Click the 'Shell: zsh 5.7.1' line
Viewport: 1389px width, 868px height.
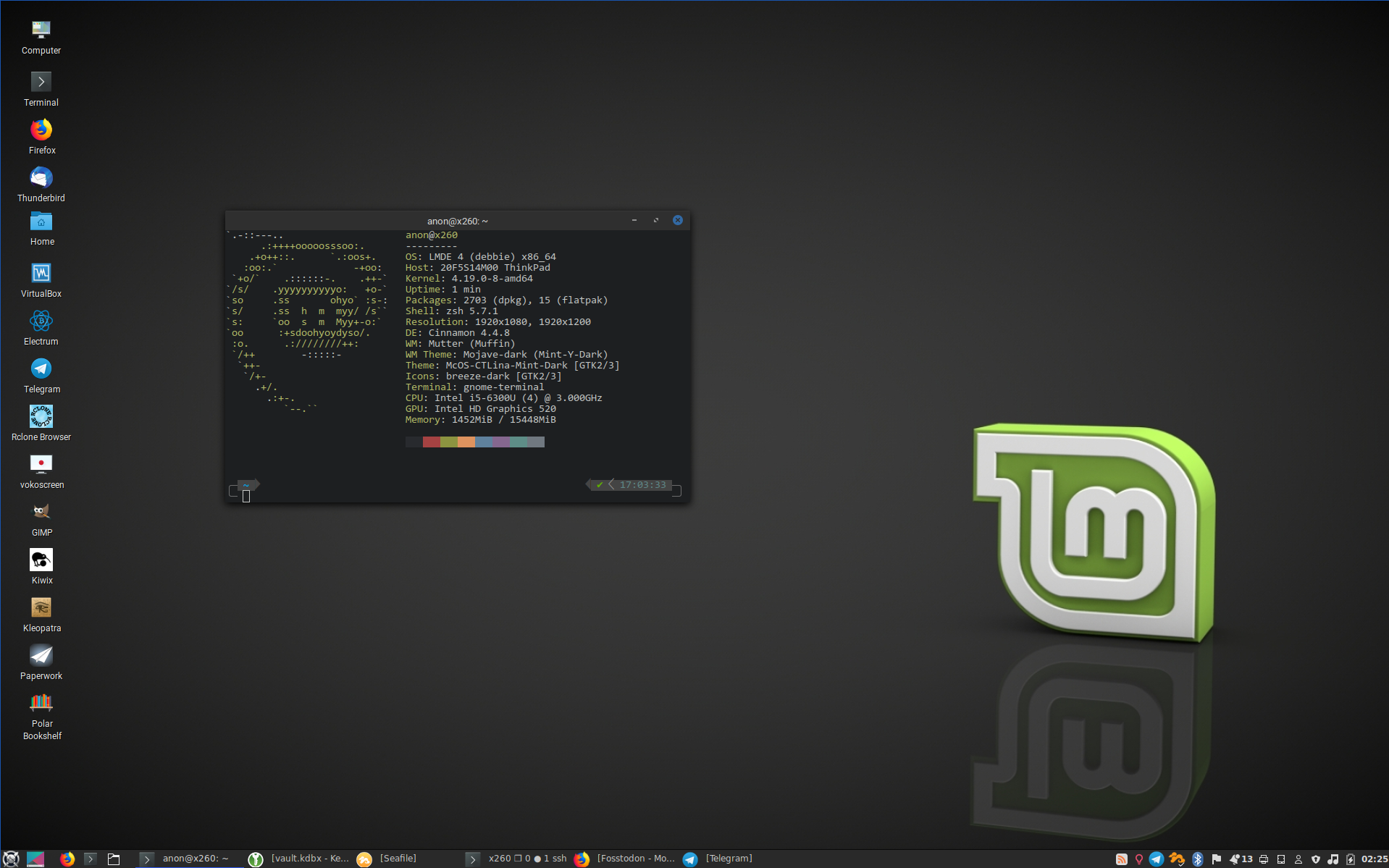tap(452, 311)
